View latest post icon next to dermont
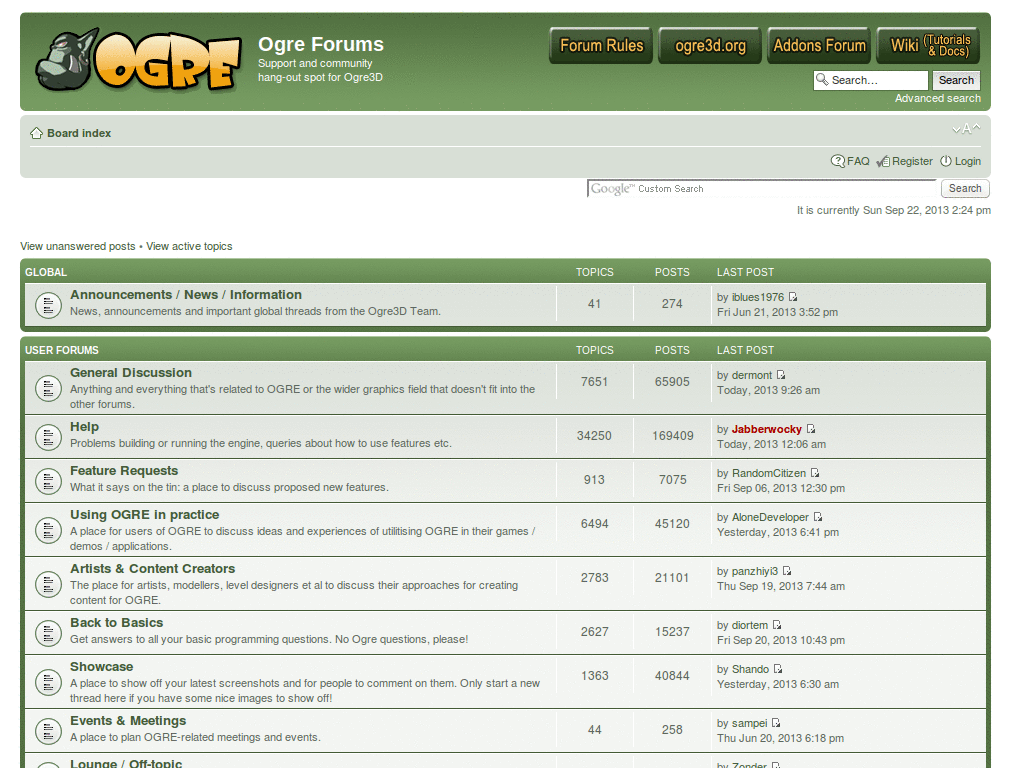1024x768 pixels. (781, 375)
